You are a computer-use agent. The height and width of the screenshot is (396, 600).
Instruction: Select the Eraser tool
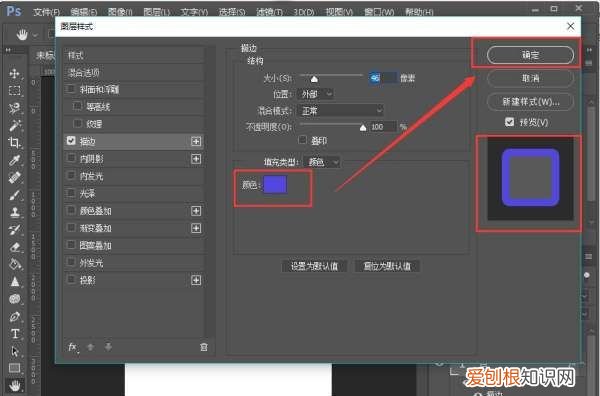(x=15, y=247)
